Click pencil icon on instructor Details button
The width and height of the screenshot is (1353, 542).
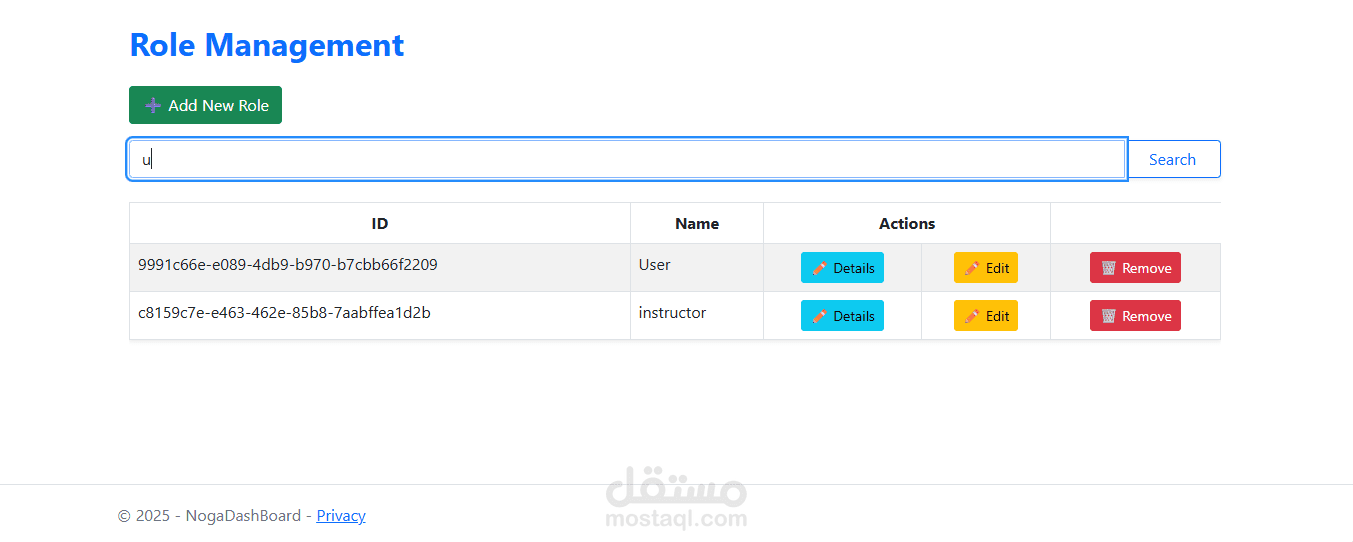click(819, 316)
